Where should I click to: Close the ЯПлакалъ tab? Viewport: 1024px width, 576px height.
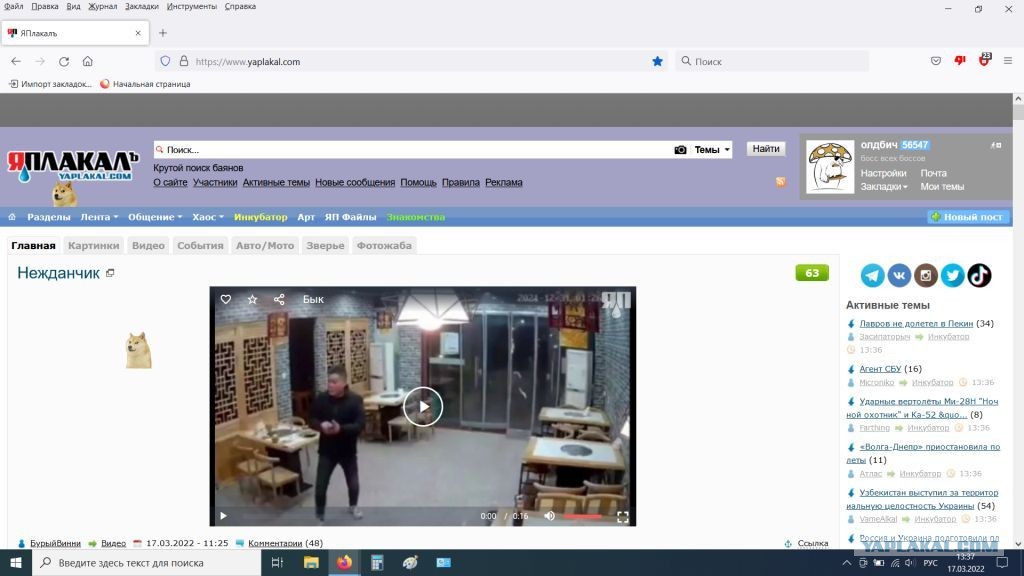[138, 33]
